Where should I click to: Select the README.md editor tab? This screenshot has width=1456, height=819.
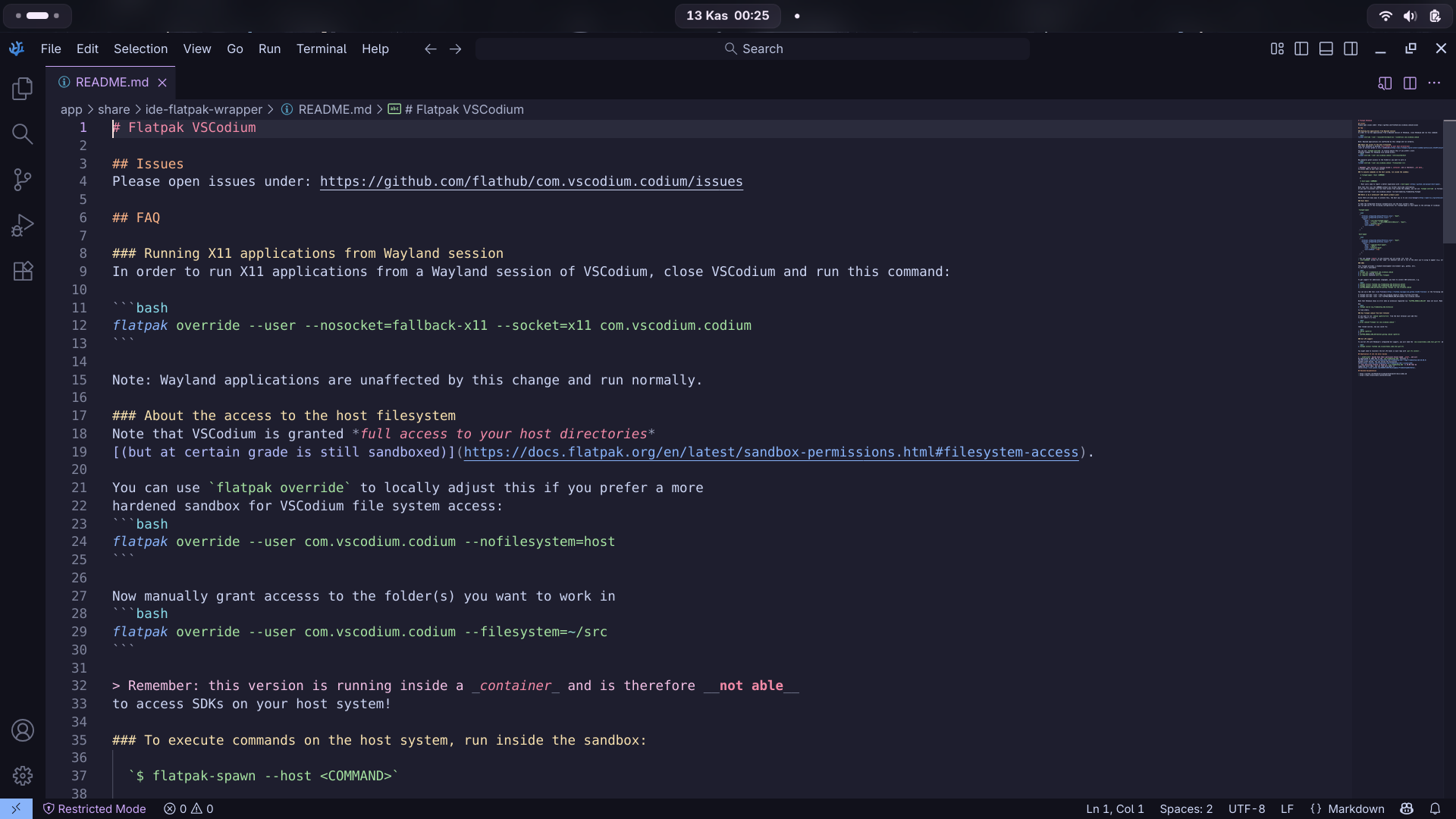[111, 82]
